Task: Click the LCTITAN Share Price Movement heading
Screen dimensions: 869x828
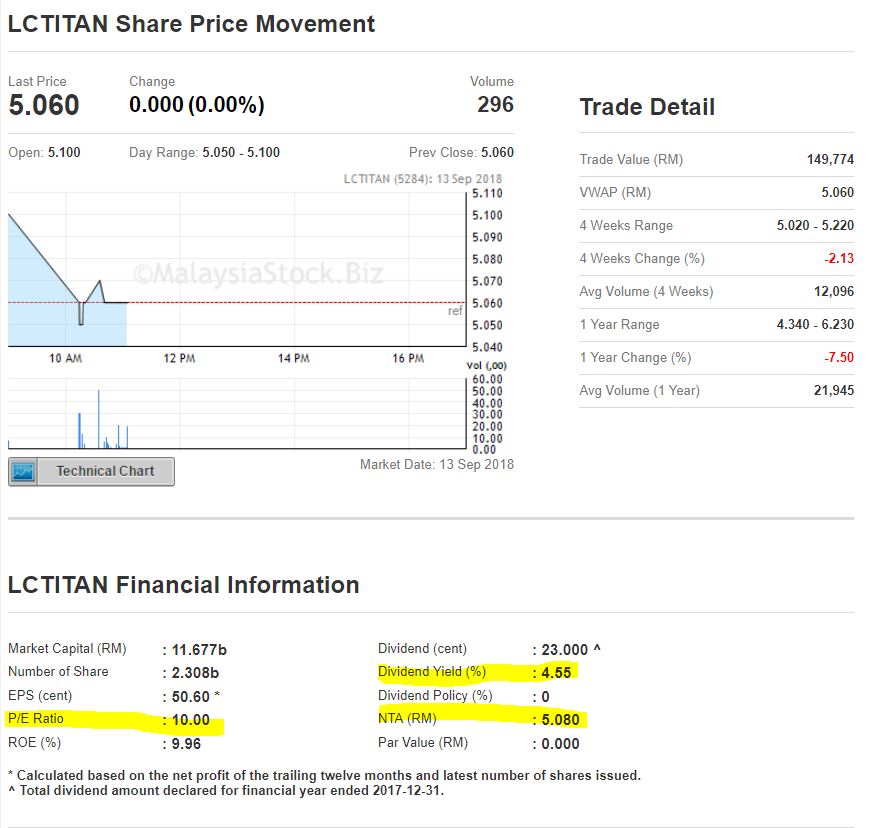Action: [191, 24]
